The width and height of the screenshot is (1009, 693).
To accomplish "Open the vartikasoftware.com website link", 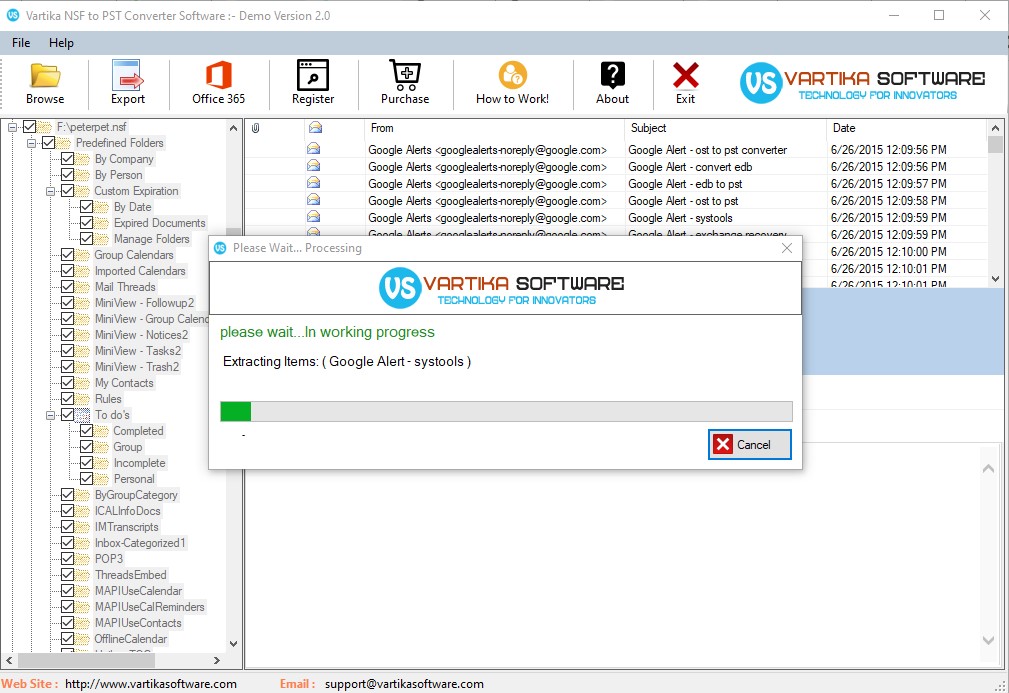I will click(x=151, y=684).
